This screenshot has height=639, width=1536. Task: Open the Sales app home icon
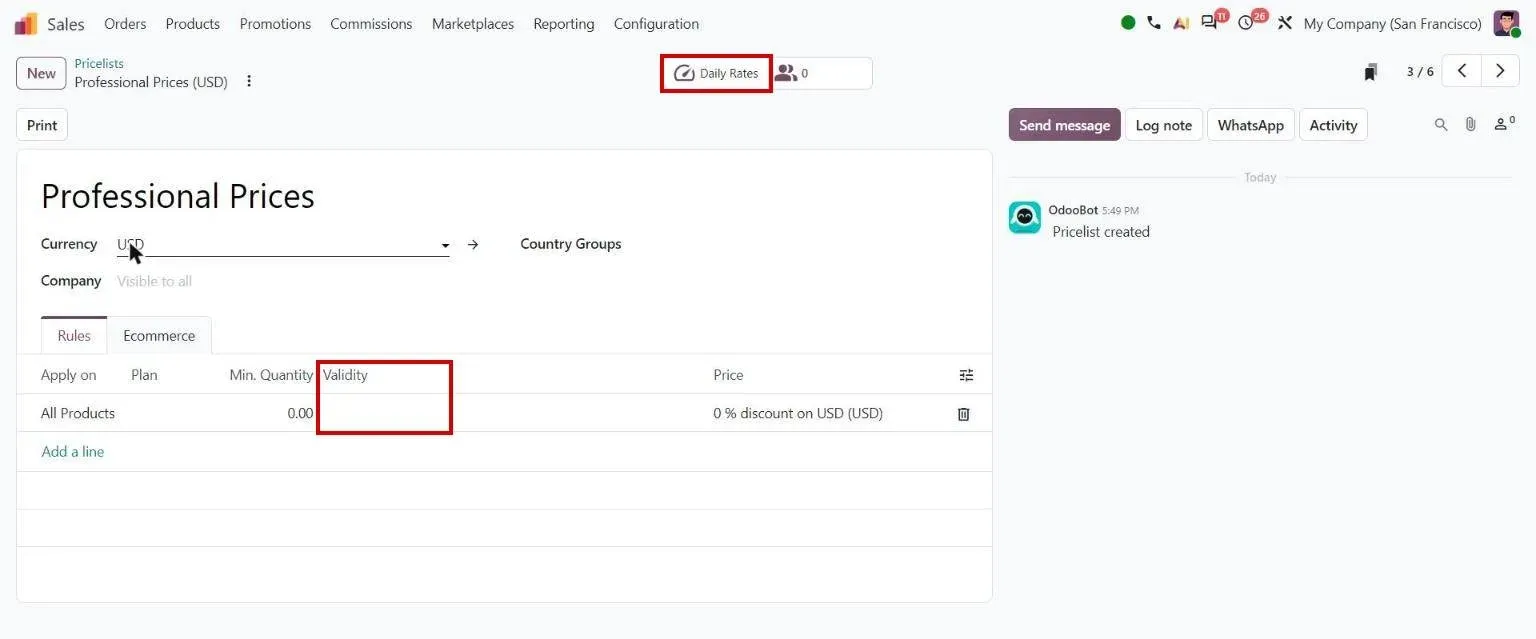pos(26,23)
